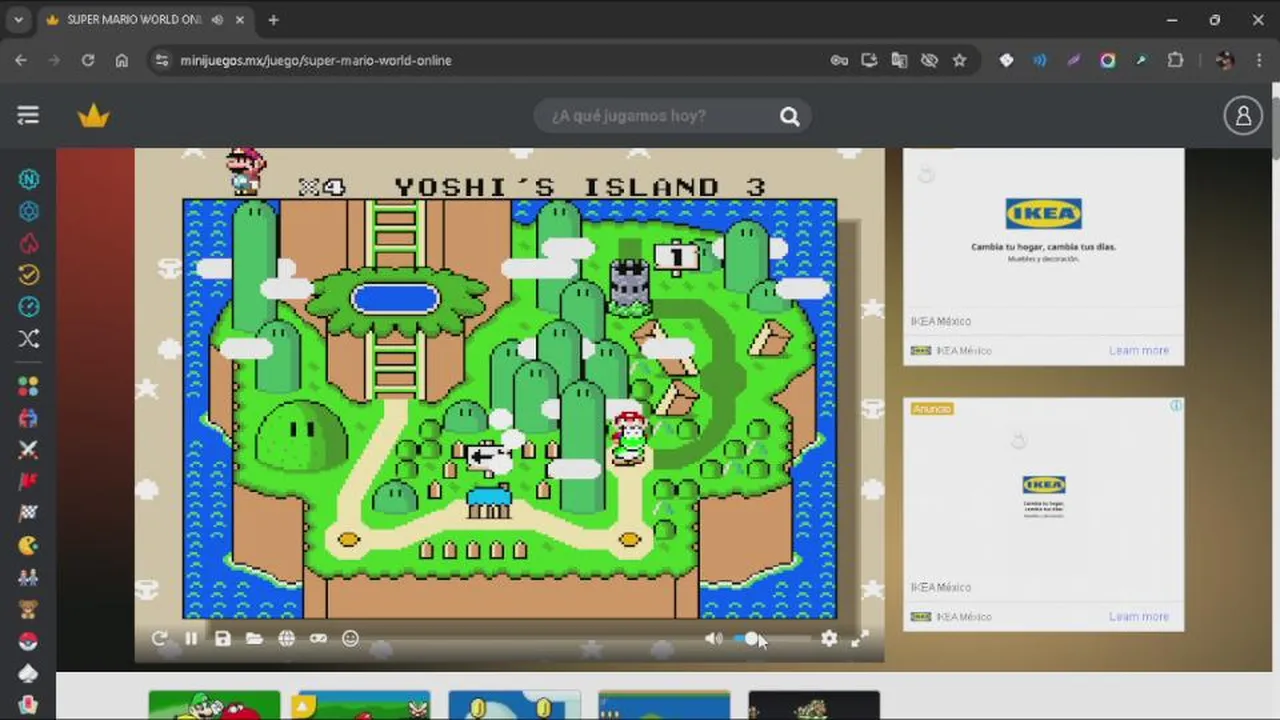Open gamepad control settings in emulator bar
The height and width of the screenshot is (720, 1280).
point(318,638)
